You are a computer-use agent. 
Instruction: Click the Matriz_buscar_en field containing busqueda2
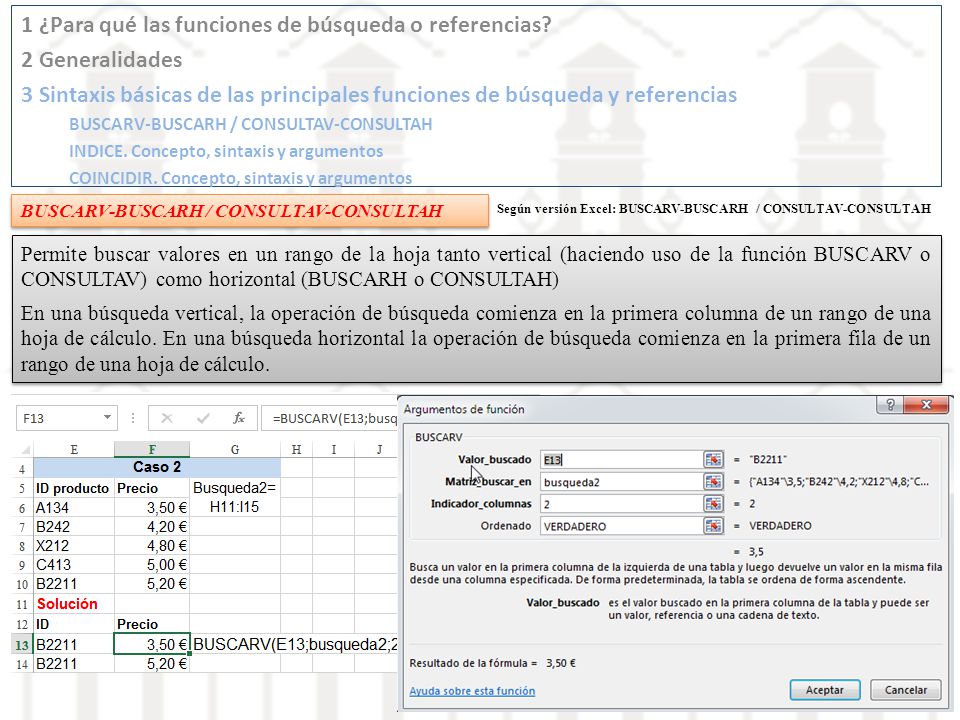[621, 482]
